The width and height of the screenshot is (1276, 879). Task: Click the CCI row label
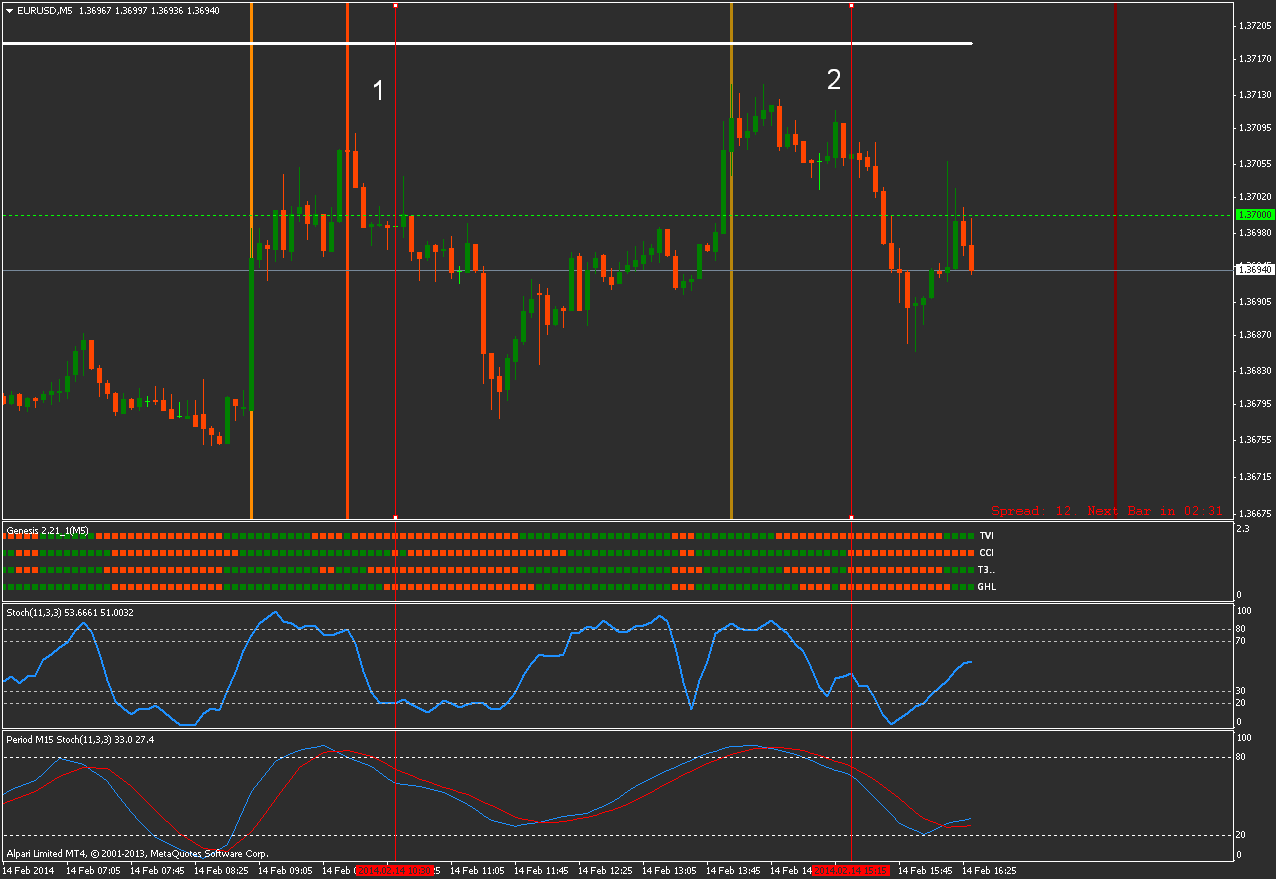click(986, 553)
